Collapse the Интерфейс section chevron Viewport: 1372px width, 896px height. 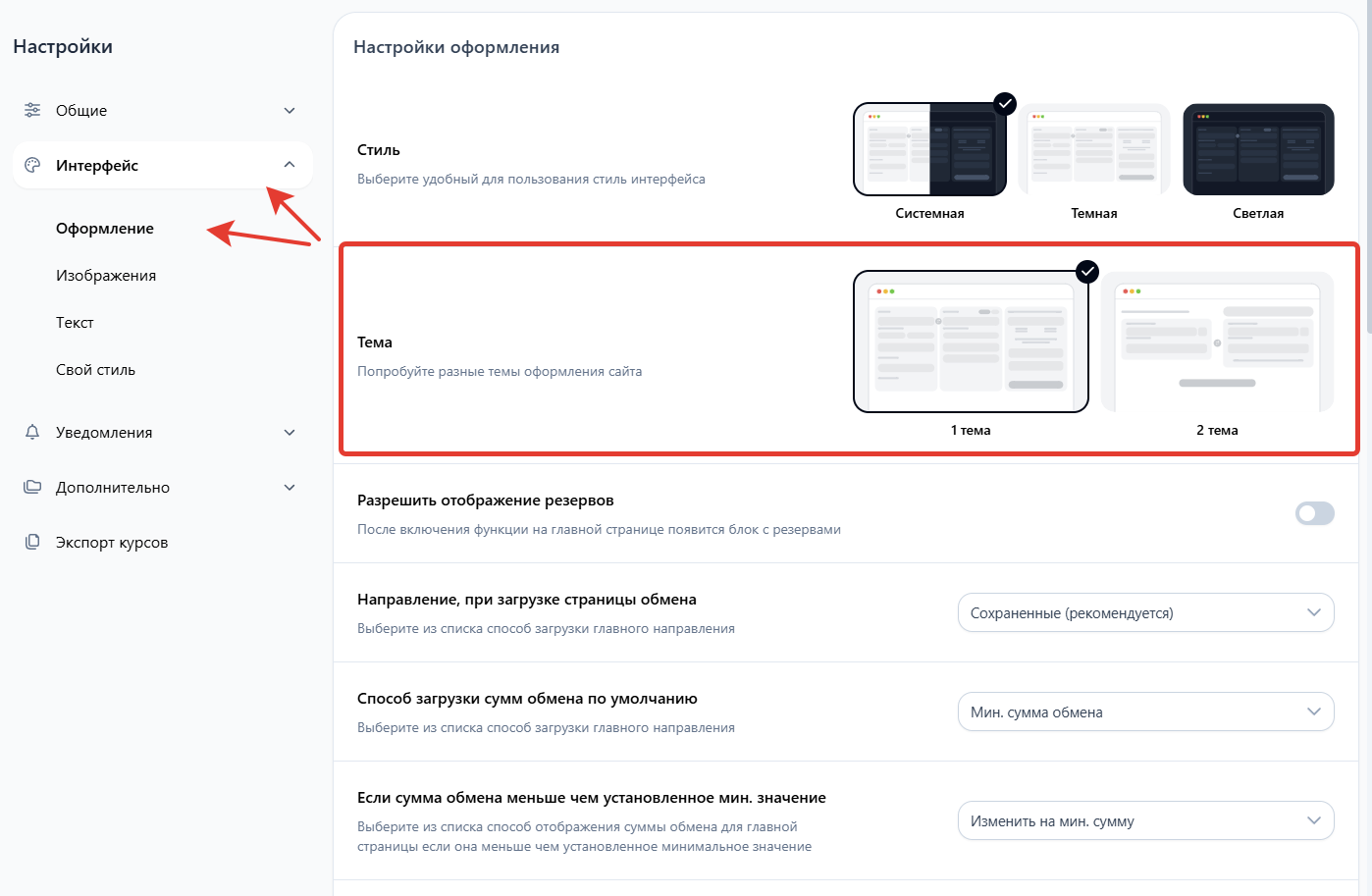pos(290,165)
